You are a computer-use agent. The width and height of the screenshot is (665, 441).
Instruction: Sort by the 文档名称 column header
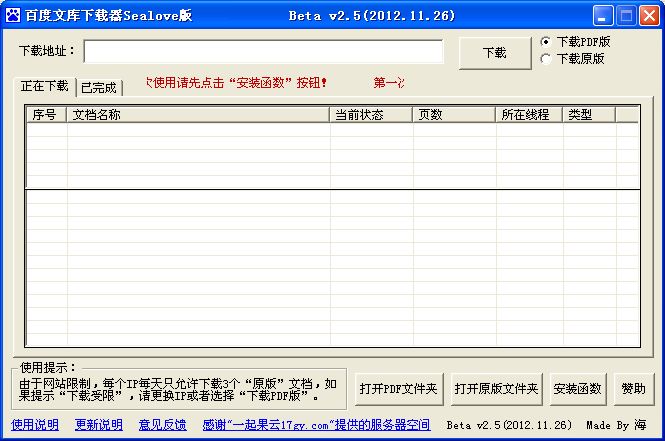tap(198, 115)
